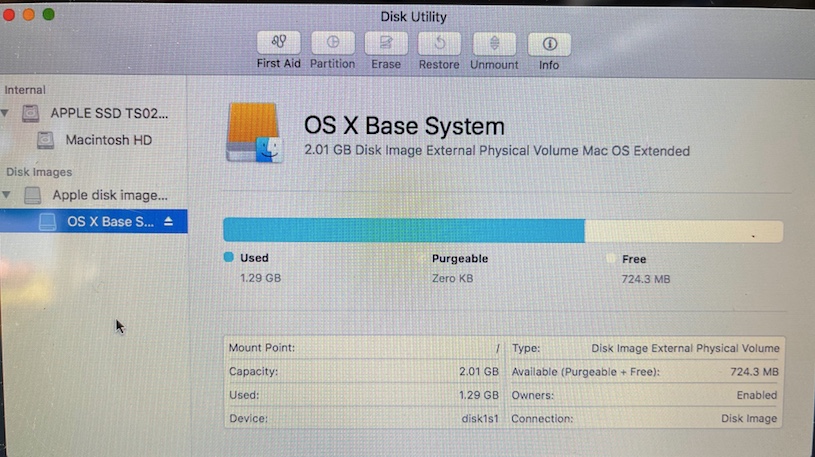This screenshot has height=457, width=815.
Task: Unmount the selected volume
Action: click(494, 44)
